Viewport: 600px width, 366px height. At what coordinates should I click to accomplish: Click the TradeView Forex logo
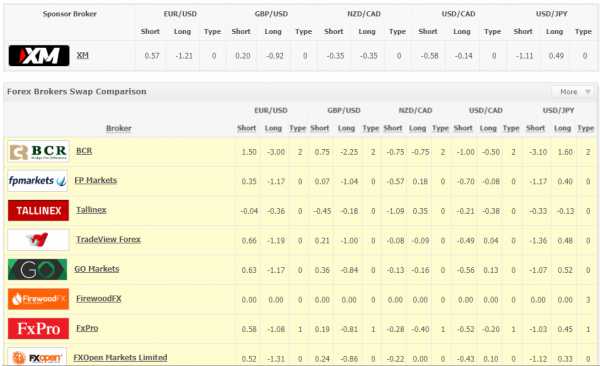tap(38, 240)
